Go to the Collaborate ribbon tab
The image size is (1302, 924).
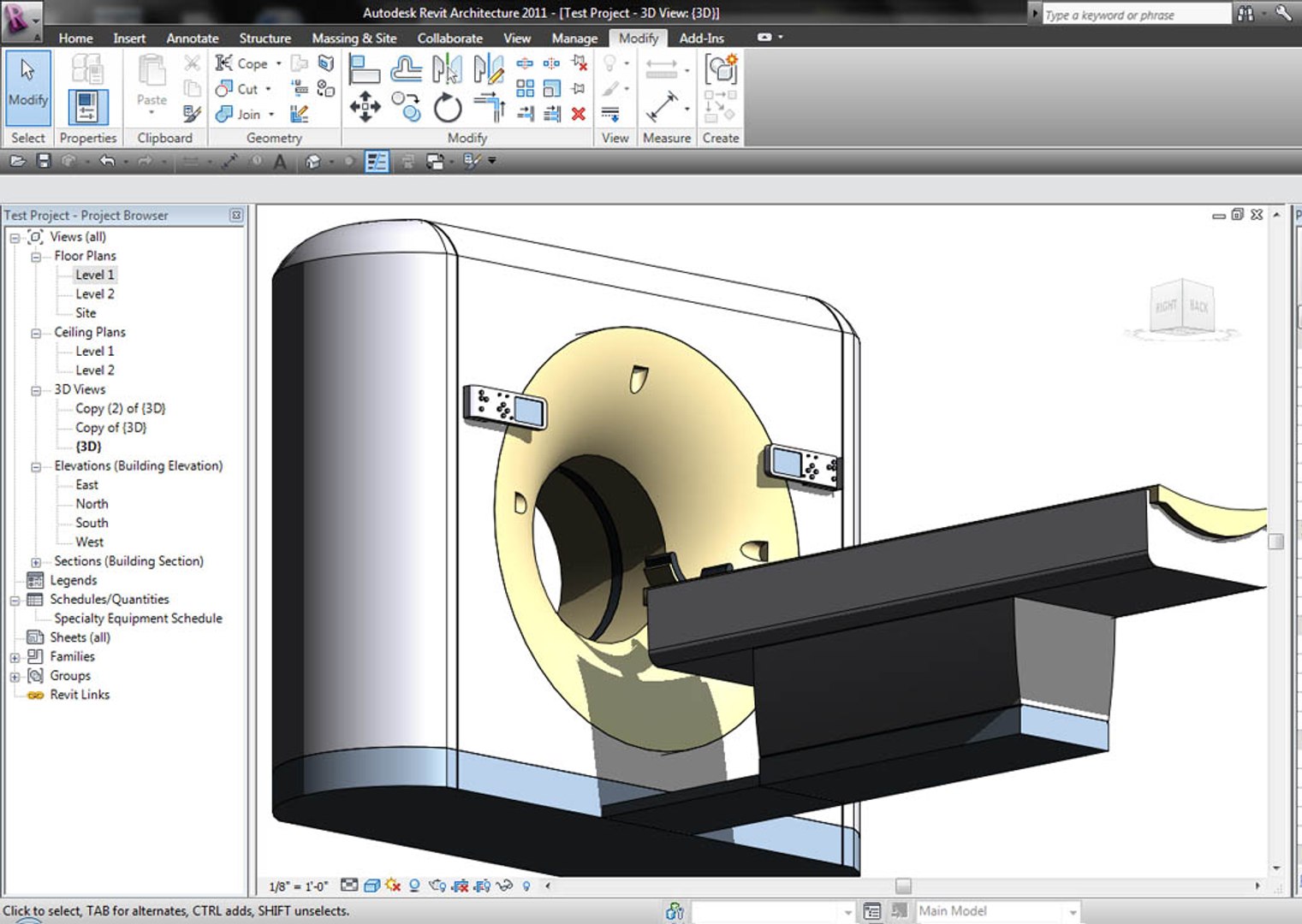pos(450,38)
